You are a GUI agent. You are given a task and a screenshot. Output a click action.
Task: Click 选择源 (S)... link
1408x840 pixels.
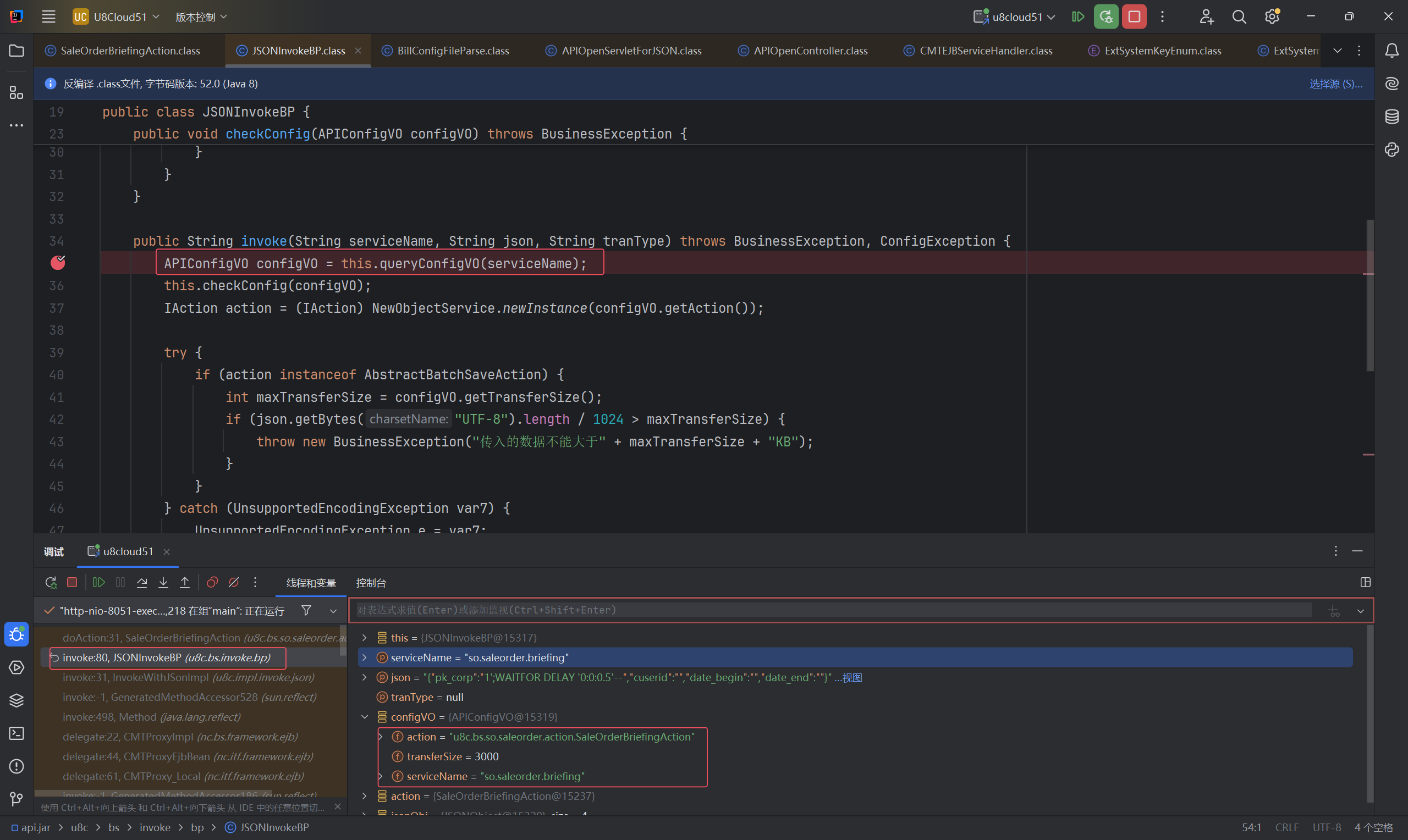tap(1335, 84)
